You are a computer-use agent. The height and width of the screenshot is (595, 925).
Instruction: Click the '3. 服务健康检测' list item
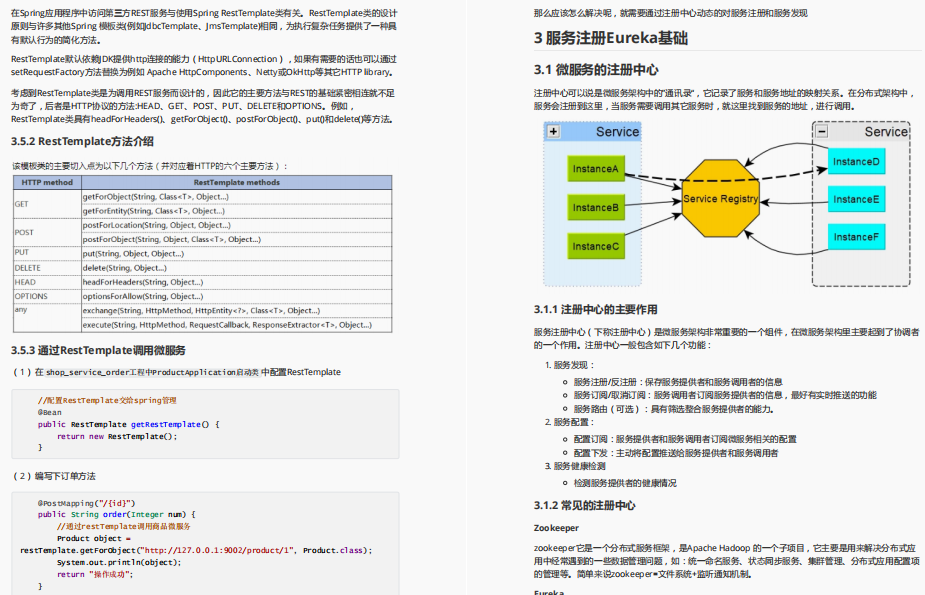pyautogui.click(x=575, y=466)
